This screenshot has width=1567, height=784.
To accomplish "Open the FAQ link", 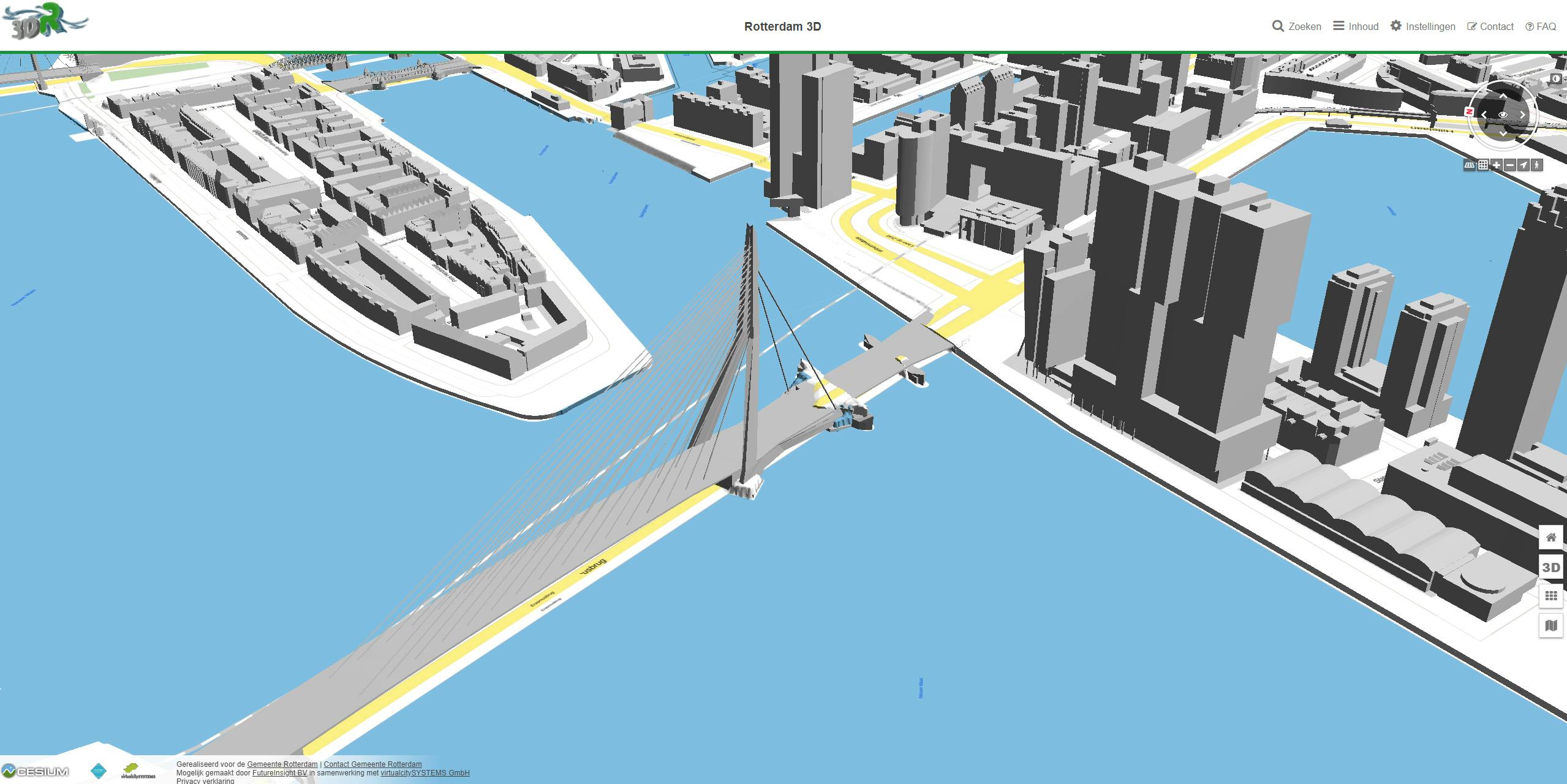I will pyautogui.click(x=1541, y=26).
